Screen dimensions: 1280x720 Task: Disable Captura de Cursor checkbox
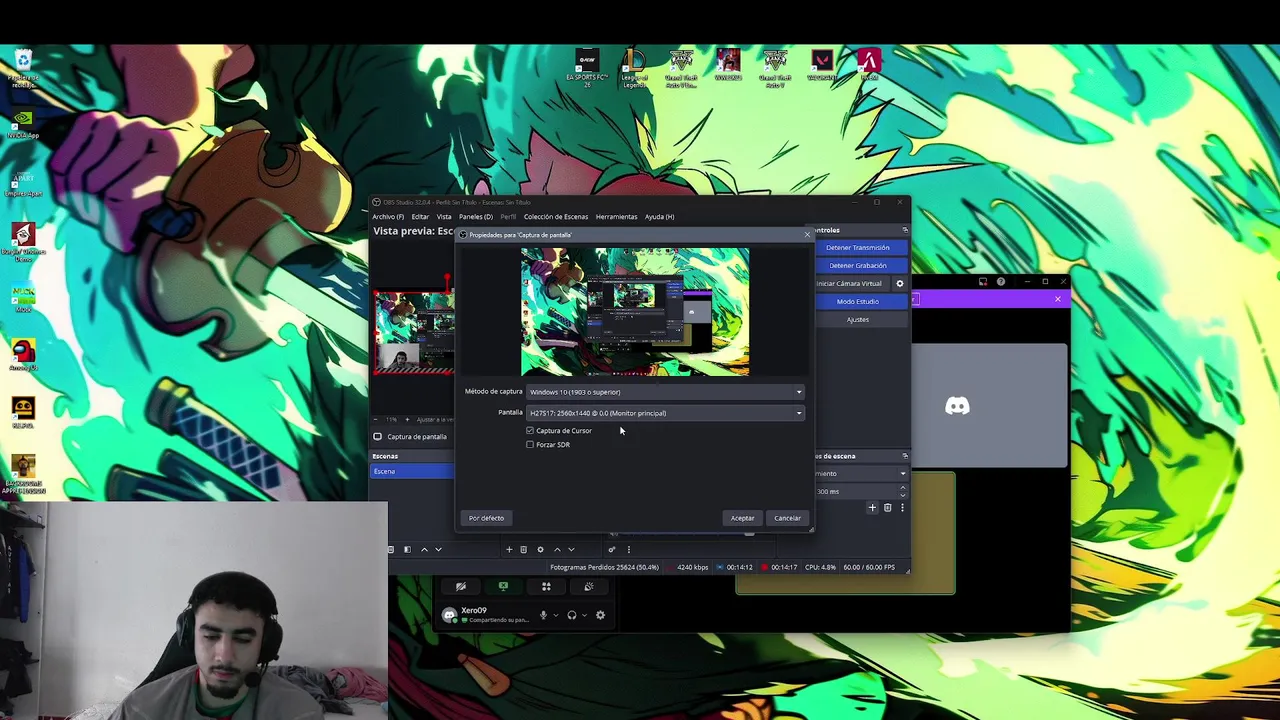530,431
